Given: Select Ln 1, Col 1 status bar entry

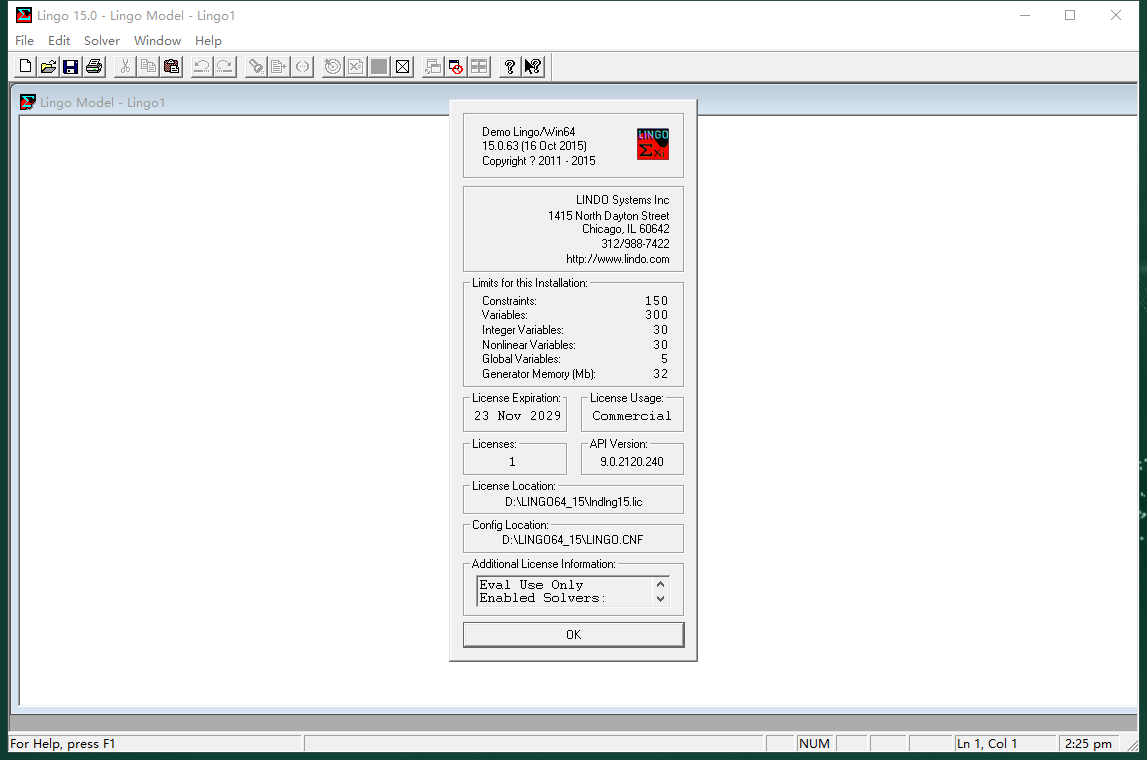Looking at the screenshot, I should click(x=987, y=743).
